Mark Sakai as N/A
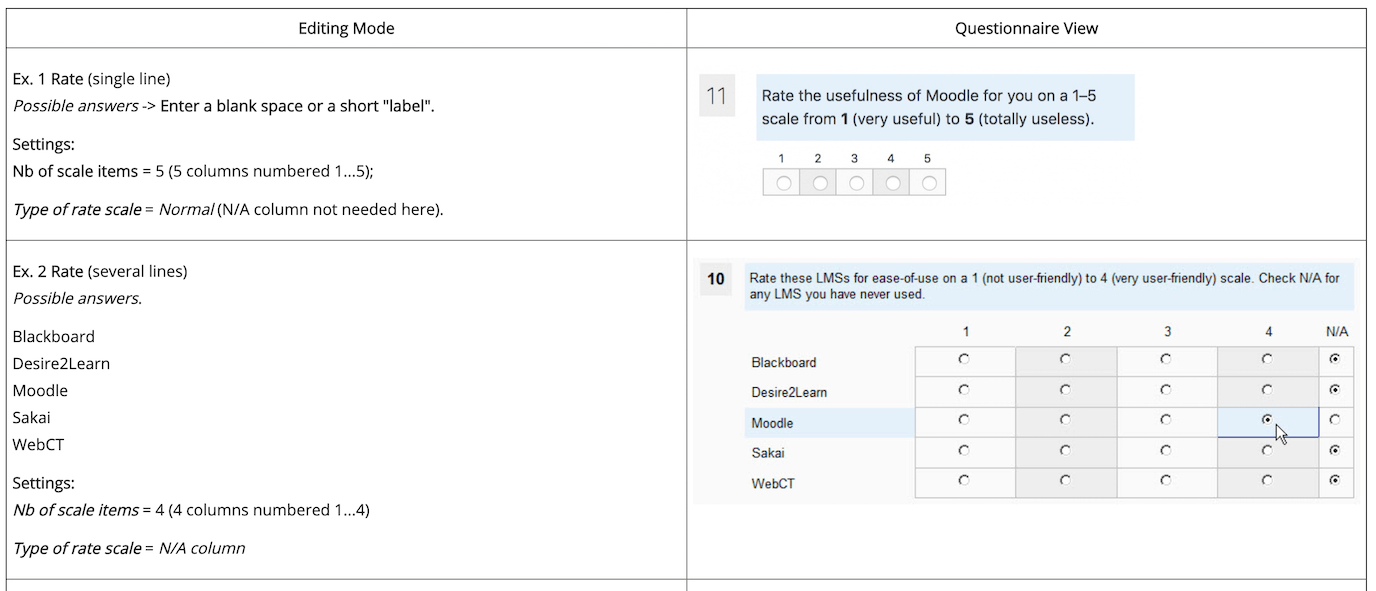 pos(1336,451)
